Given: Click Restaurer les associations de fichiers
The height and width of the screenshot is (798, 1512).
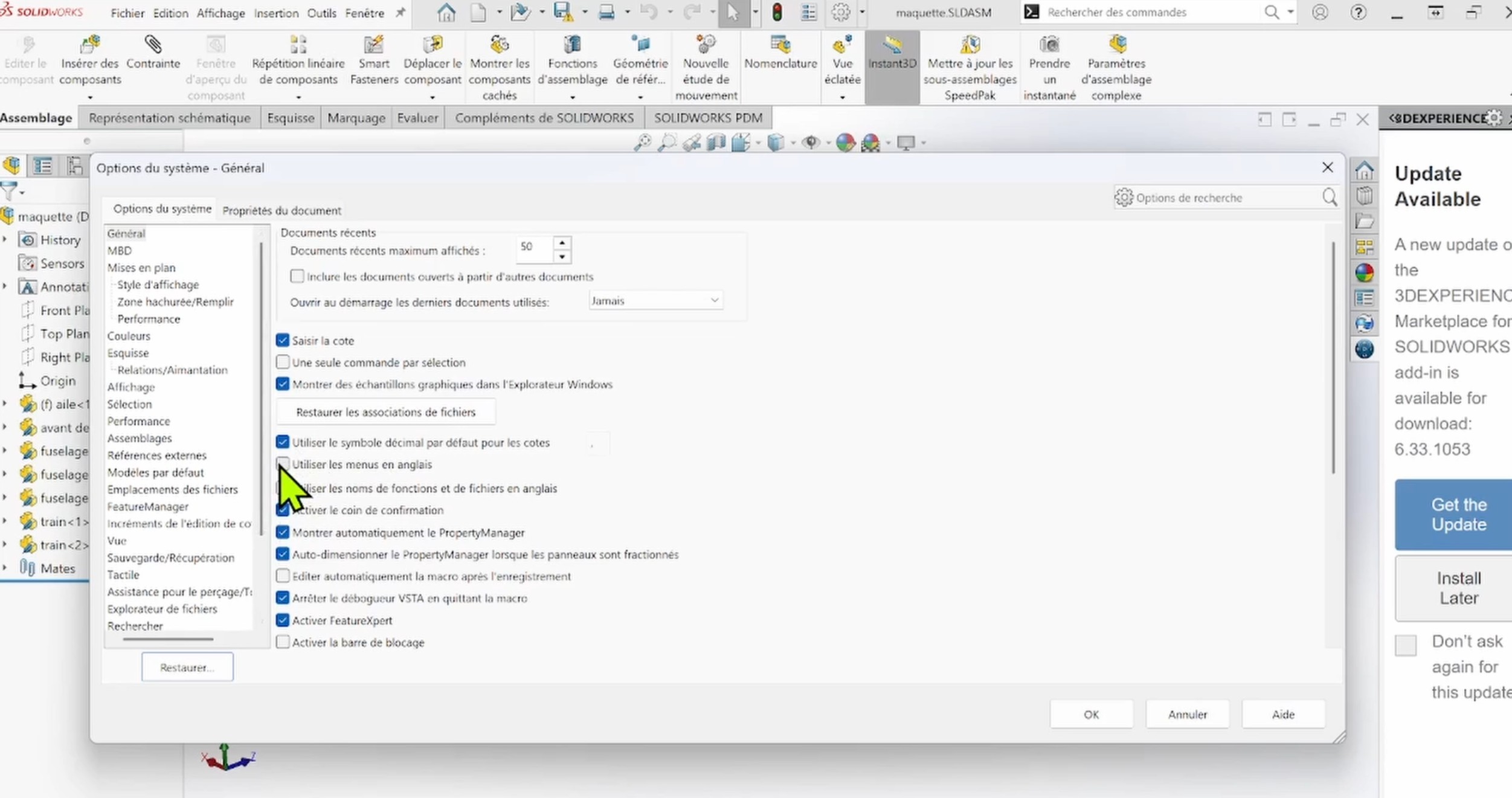Looking at the screenshot, I should click(385, 412).
